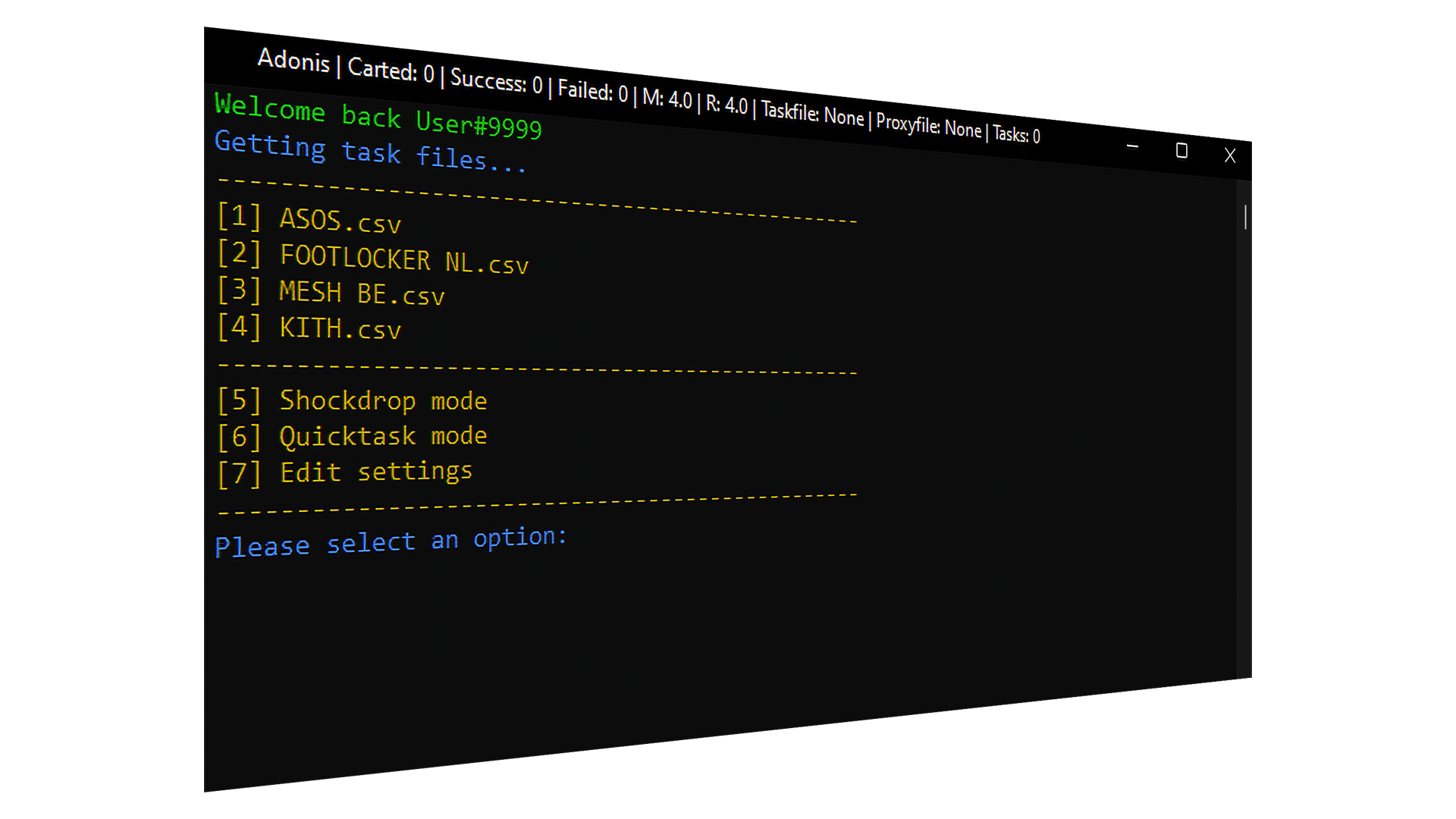Click Welcome back User#9999 line
The width and height of the screenshot is (1456, 819).
pos(378,115)
